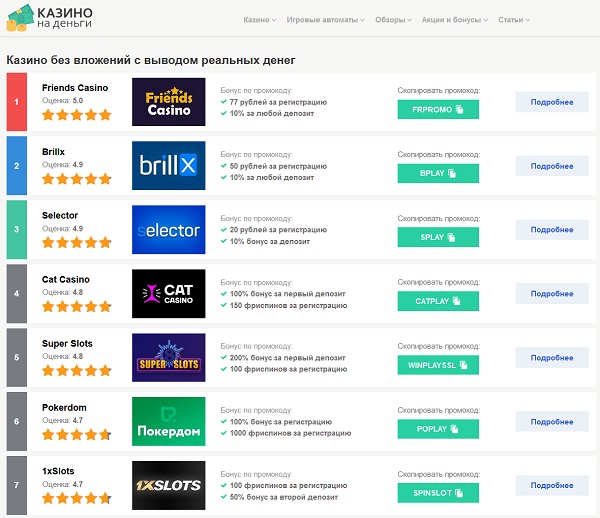The image size is (600, 518).
Task: Copy the BPLAY promo code
Action: pos(438,173)
